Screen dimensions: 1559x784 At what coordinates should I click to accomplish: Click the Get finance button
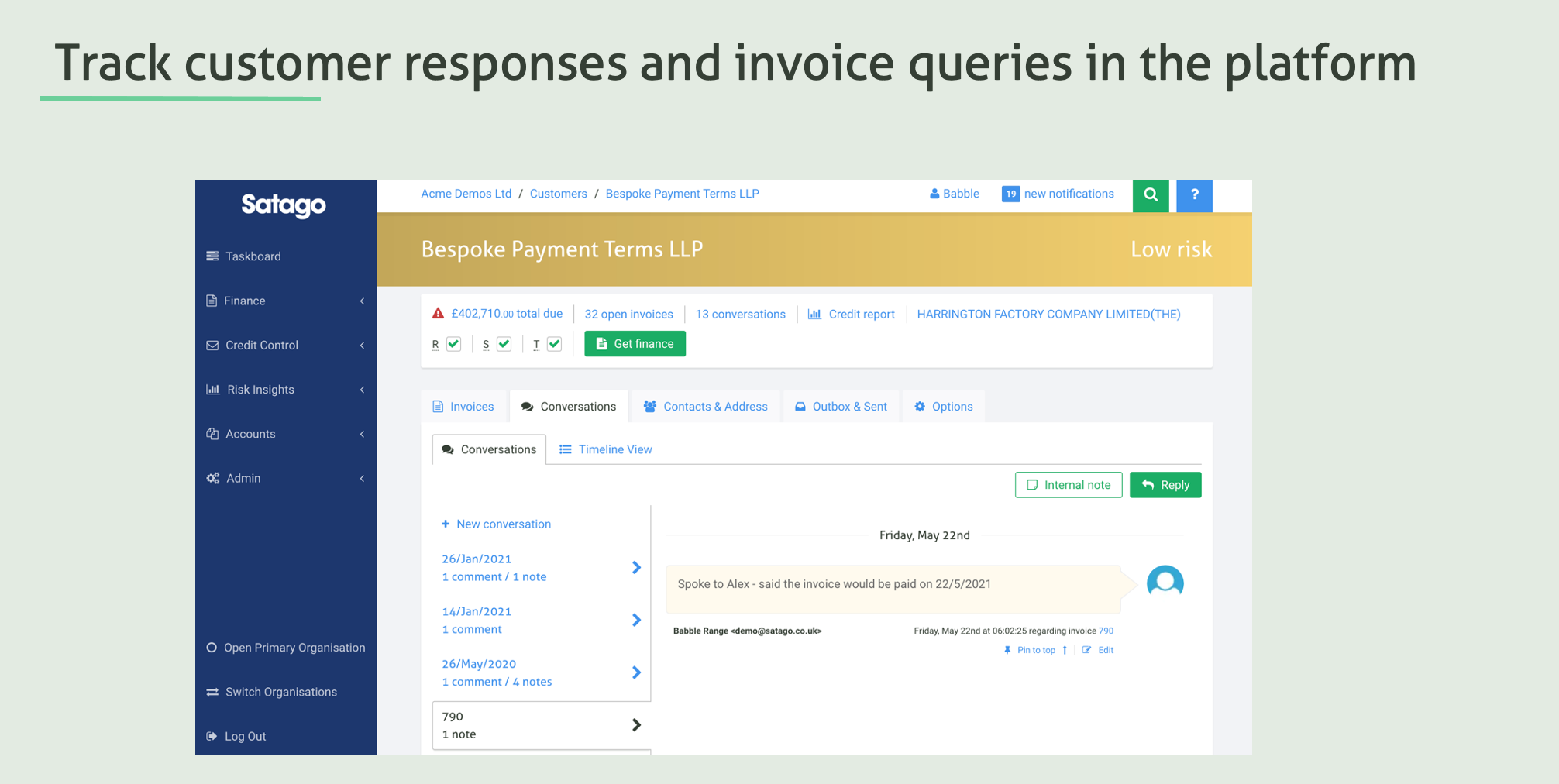point(635,344)
